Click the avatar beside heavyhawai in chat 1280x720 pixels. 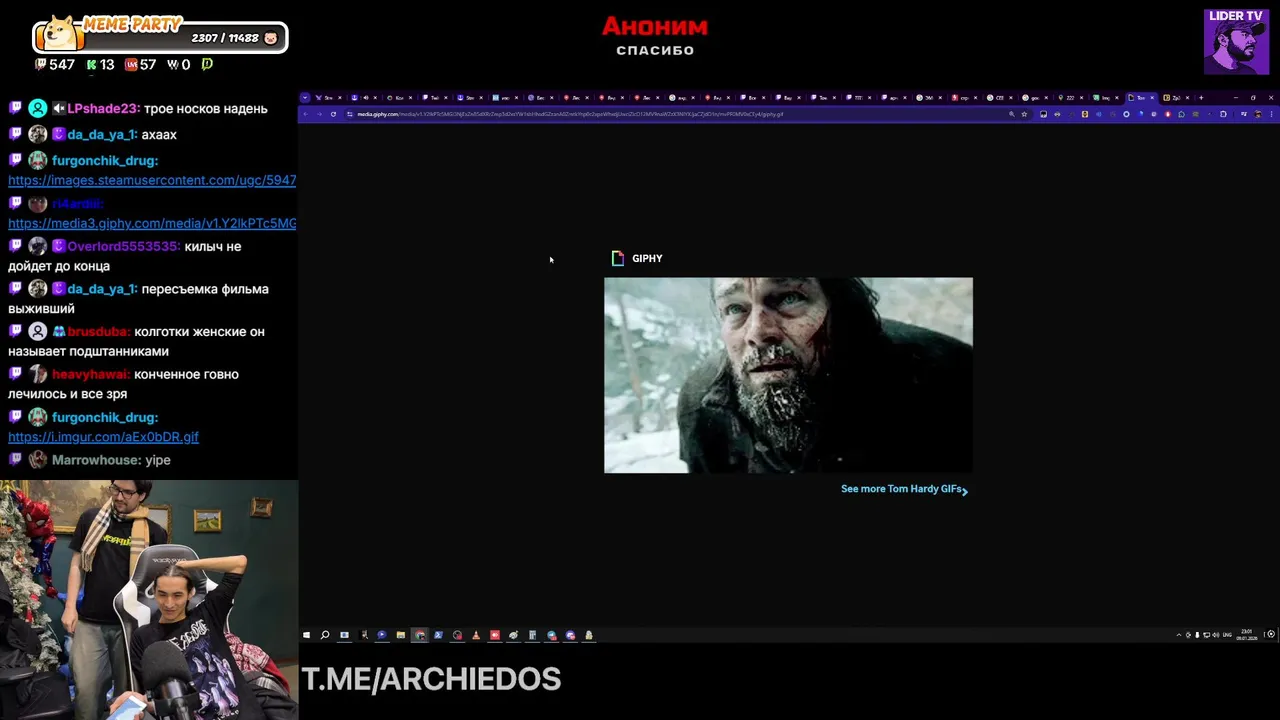click(37, 374)
